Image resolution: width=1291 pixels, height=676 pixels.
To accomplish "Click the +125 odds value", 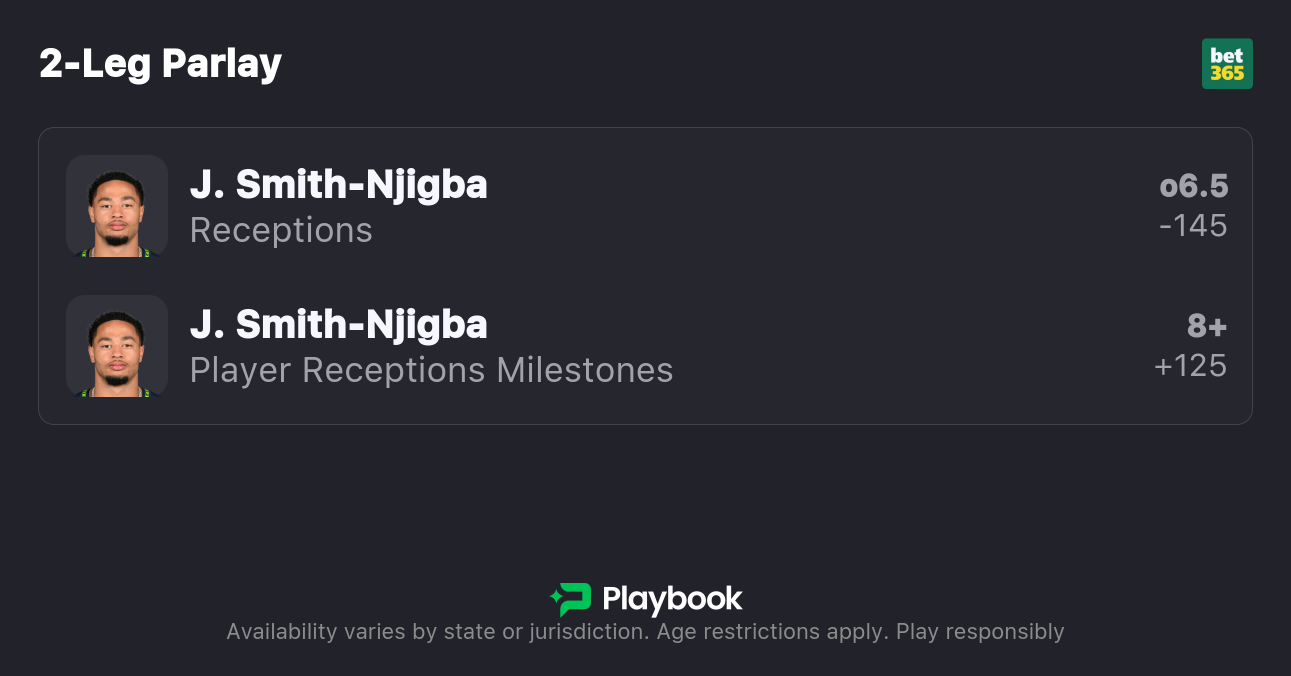I will [x=1190, y=366].
